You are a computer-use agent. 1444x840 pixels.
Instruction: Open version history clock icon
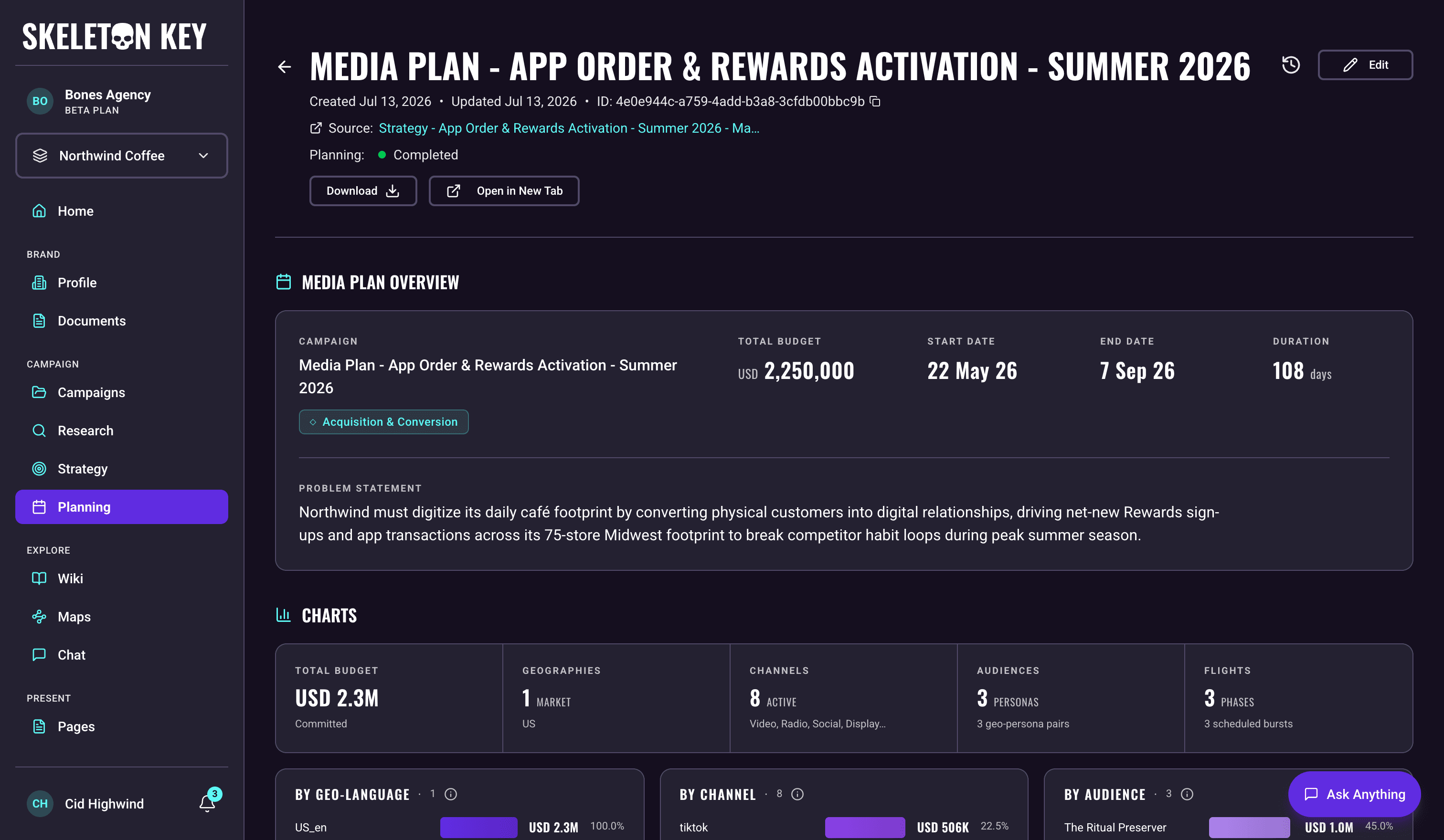coord(1290,65)
